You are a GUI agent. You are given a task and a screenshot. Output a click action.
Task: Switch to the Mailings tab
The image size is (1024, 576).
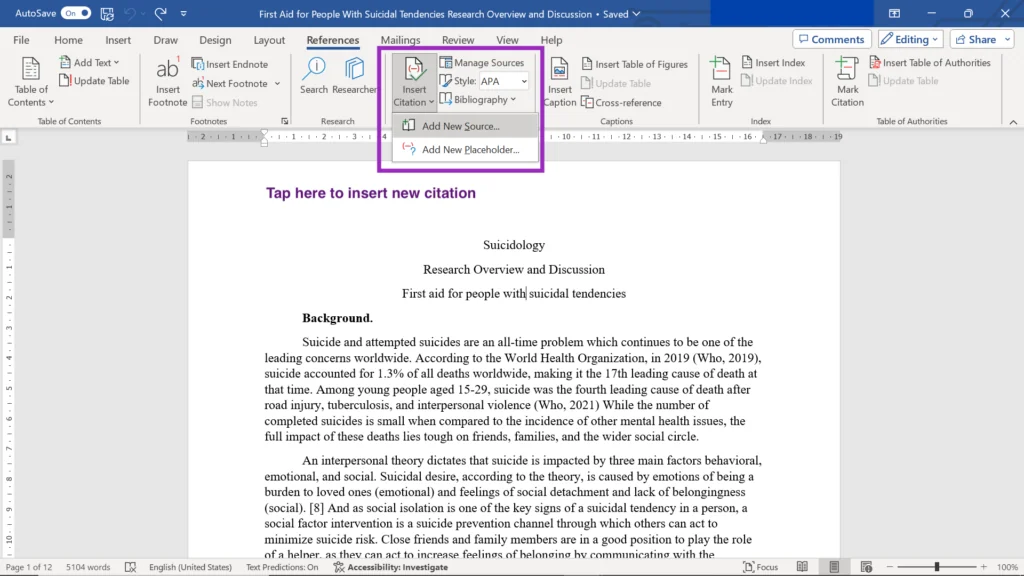pos(400,40)
